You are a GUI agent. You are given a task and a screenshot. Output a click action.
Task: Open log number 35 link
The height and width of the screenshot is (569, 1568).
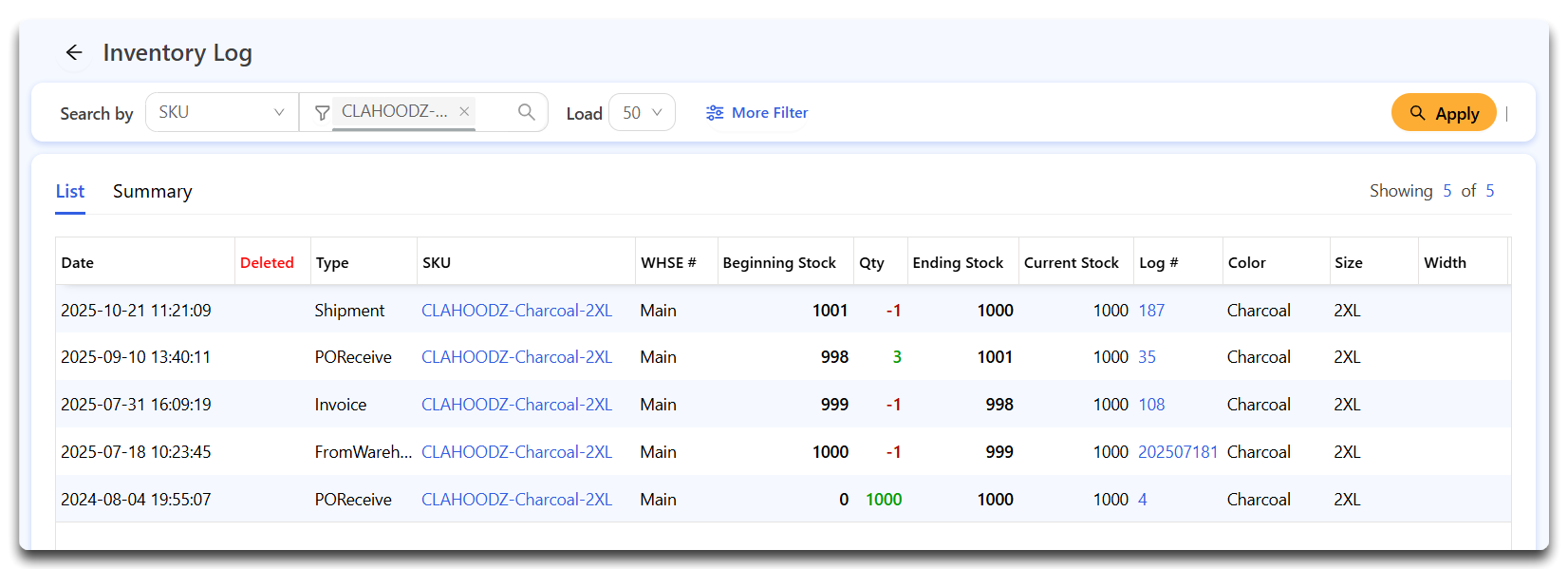(x=1147, y=357)
